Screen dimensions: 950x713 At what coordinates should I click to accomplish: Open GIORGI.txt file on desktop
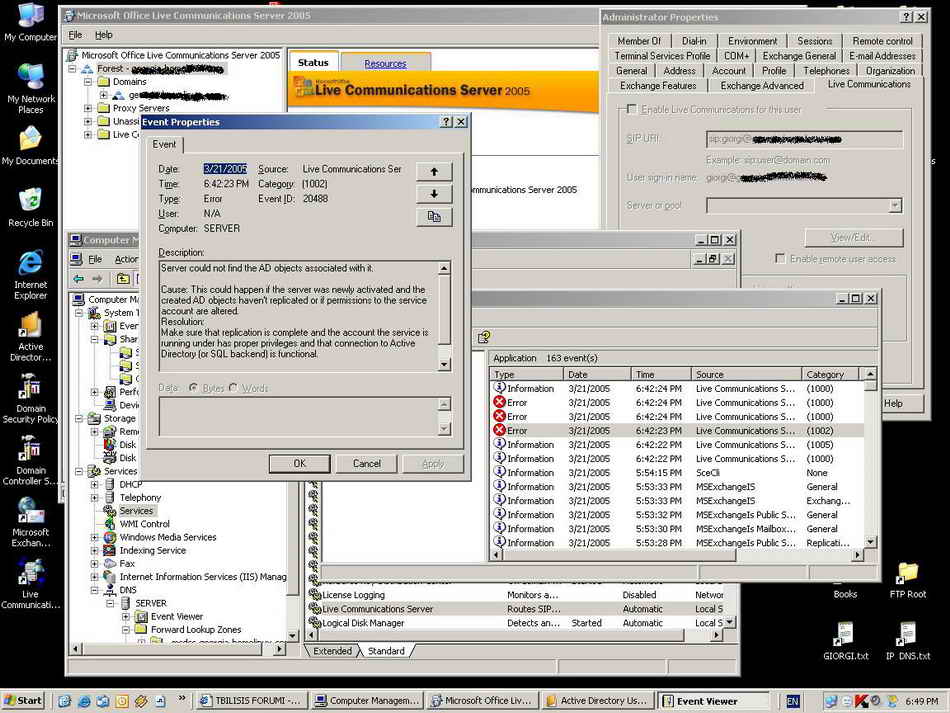point(845,642)
